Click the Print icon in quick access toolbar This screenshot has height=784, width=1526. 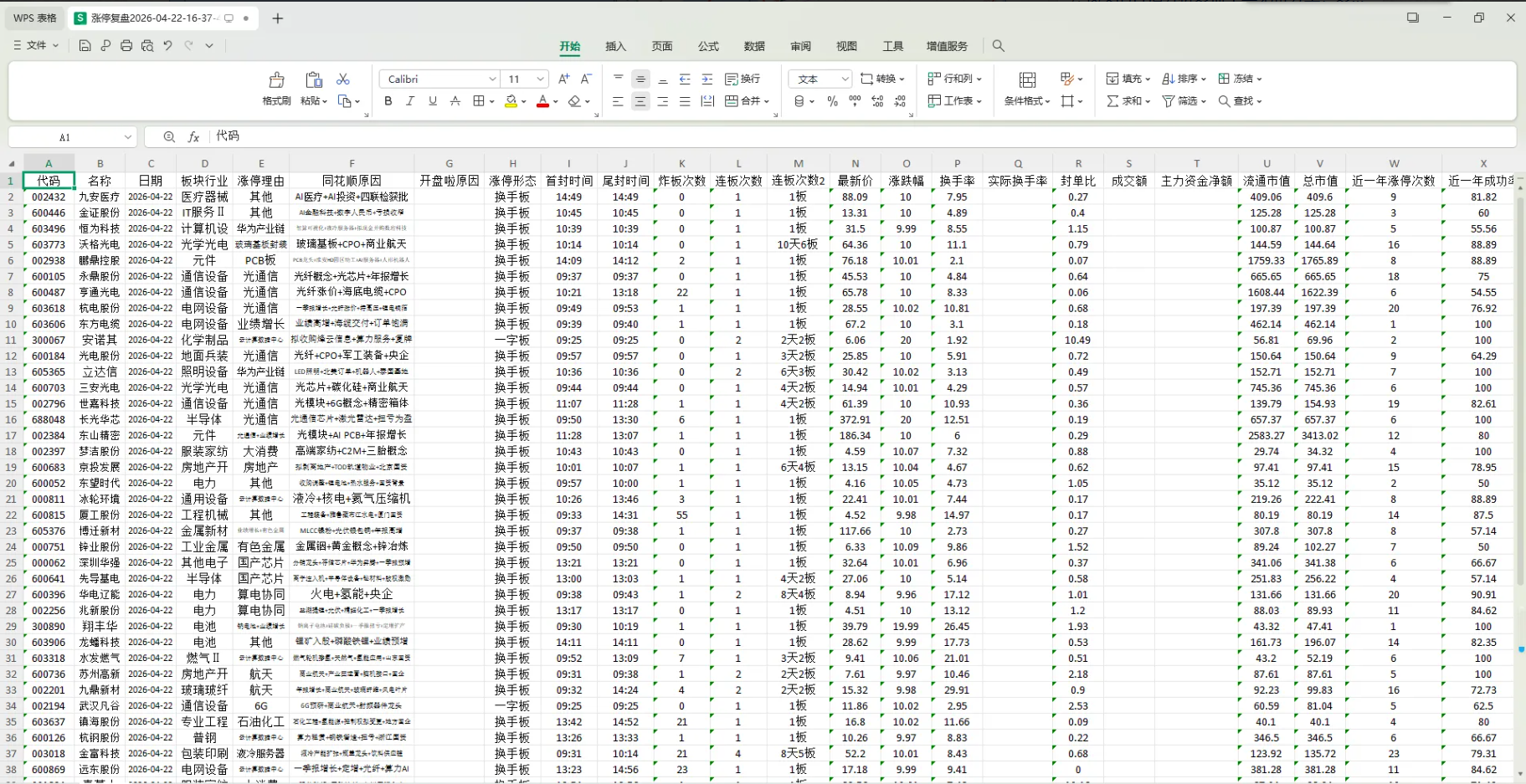(x=126, y=46)
